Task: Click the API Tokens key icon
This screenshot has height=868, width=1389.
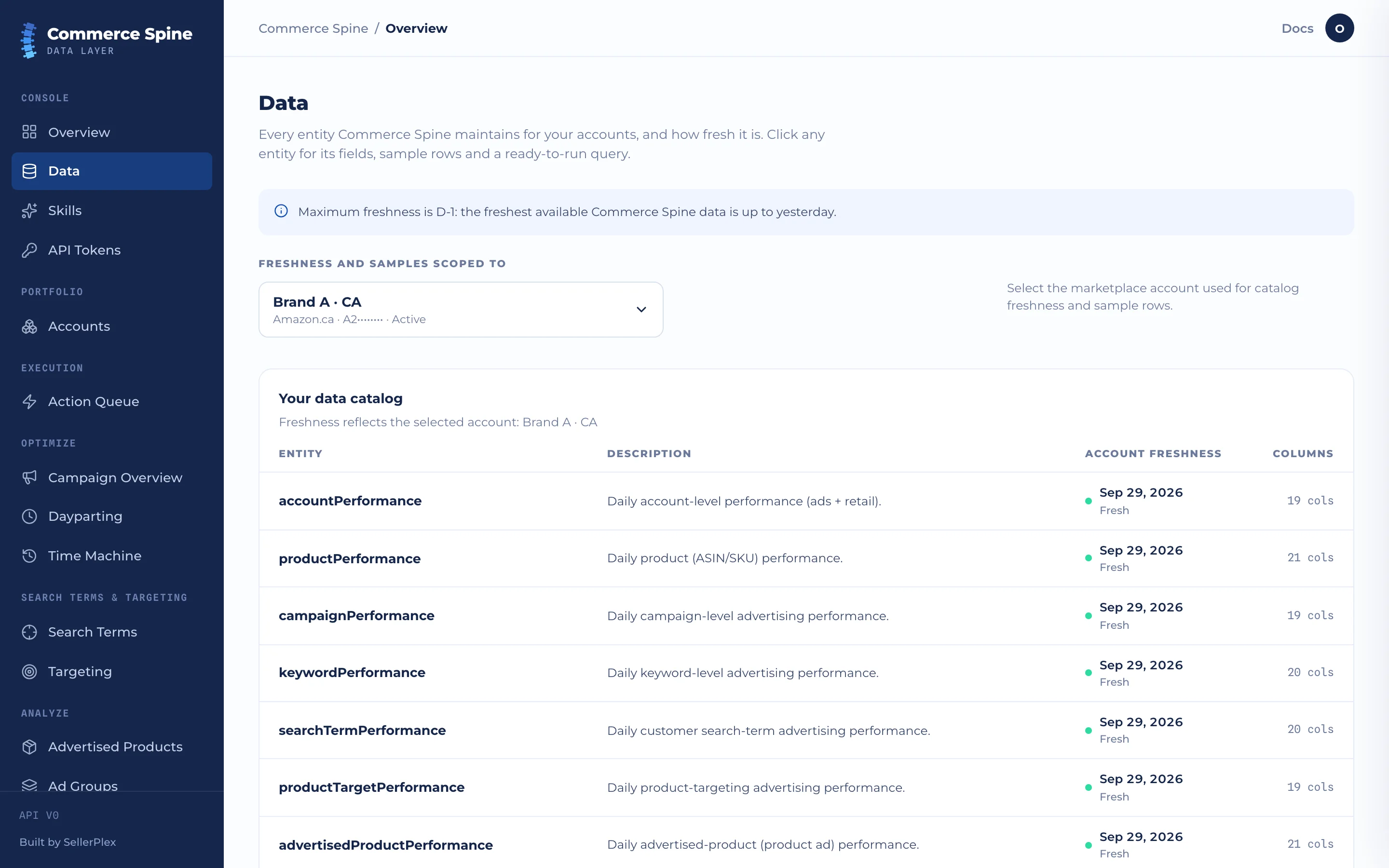Action: 29,250
